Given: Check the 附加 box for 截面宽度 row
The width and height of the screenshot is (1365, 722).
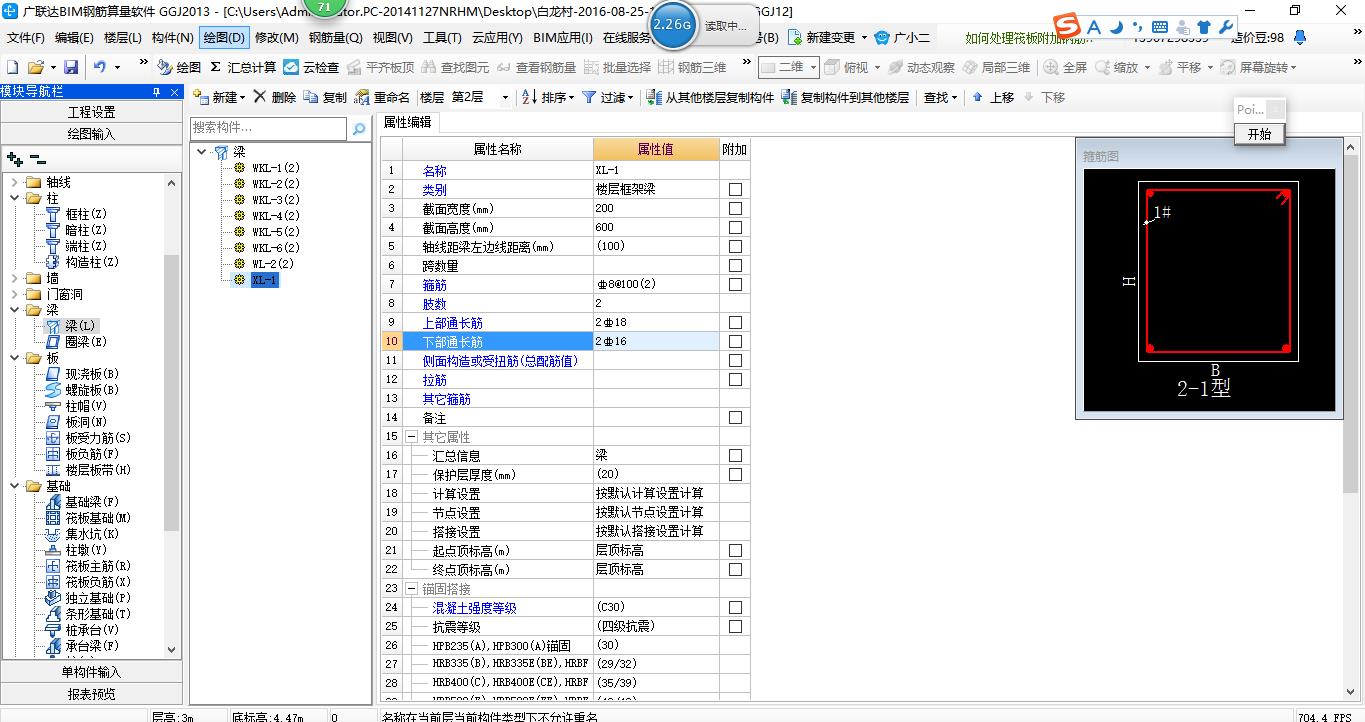Looking at the screenshot, I should tap(735, 208).
